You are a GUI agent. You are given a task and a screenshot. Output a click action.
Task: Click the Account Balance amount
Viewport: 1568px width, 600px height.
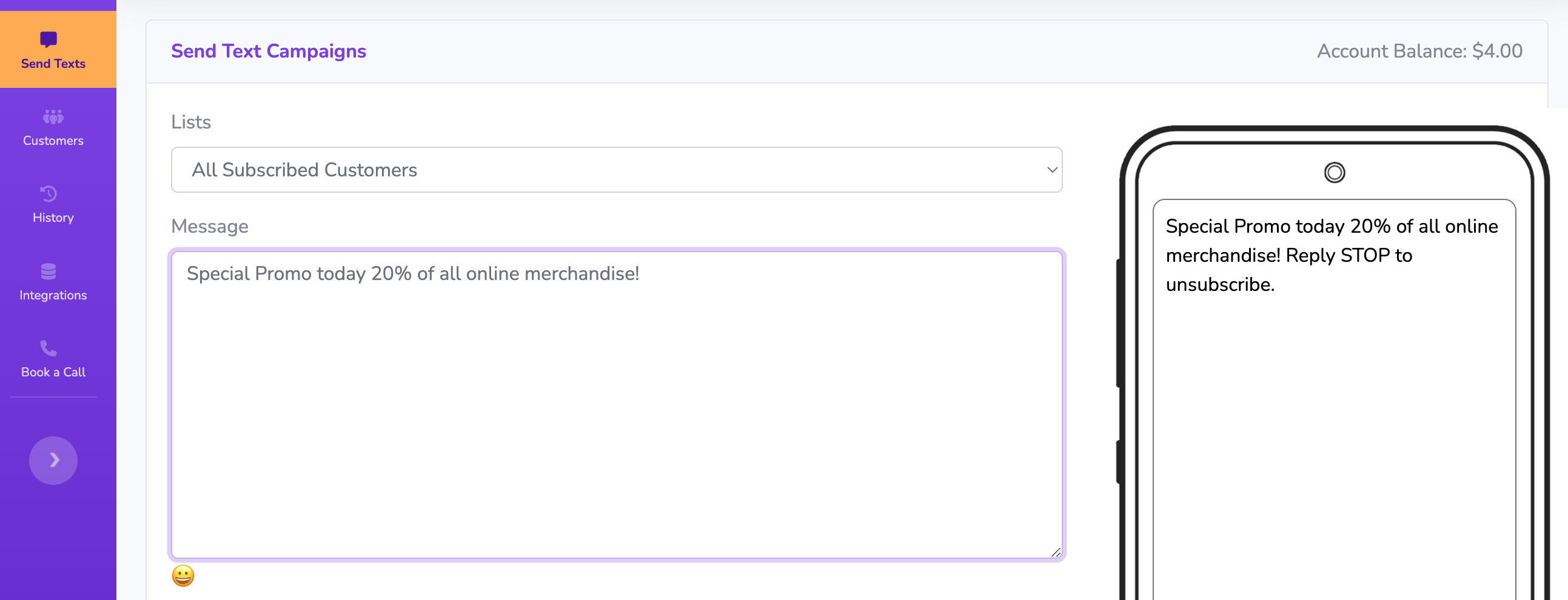(1497, 51)
